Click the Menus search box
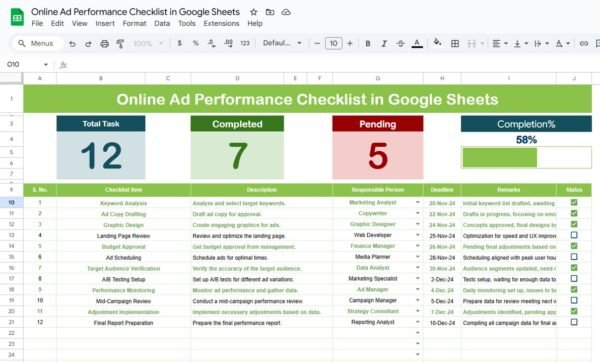Viewport: 600px width, 363px height. click(37, 43)
